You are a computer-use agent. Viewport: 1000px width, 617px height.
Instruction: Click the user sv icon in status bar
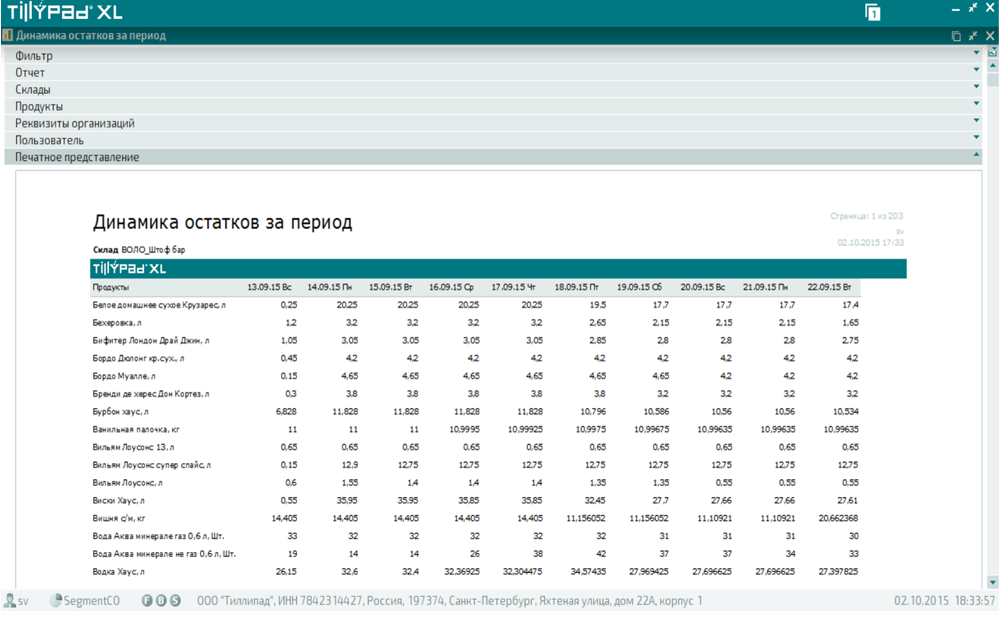(x=10, y=601)
